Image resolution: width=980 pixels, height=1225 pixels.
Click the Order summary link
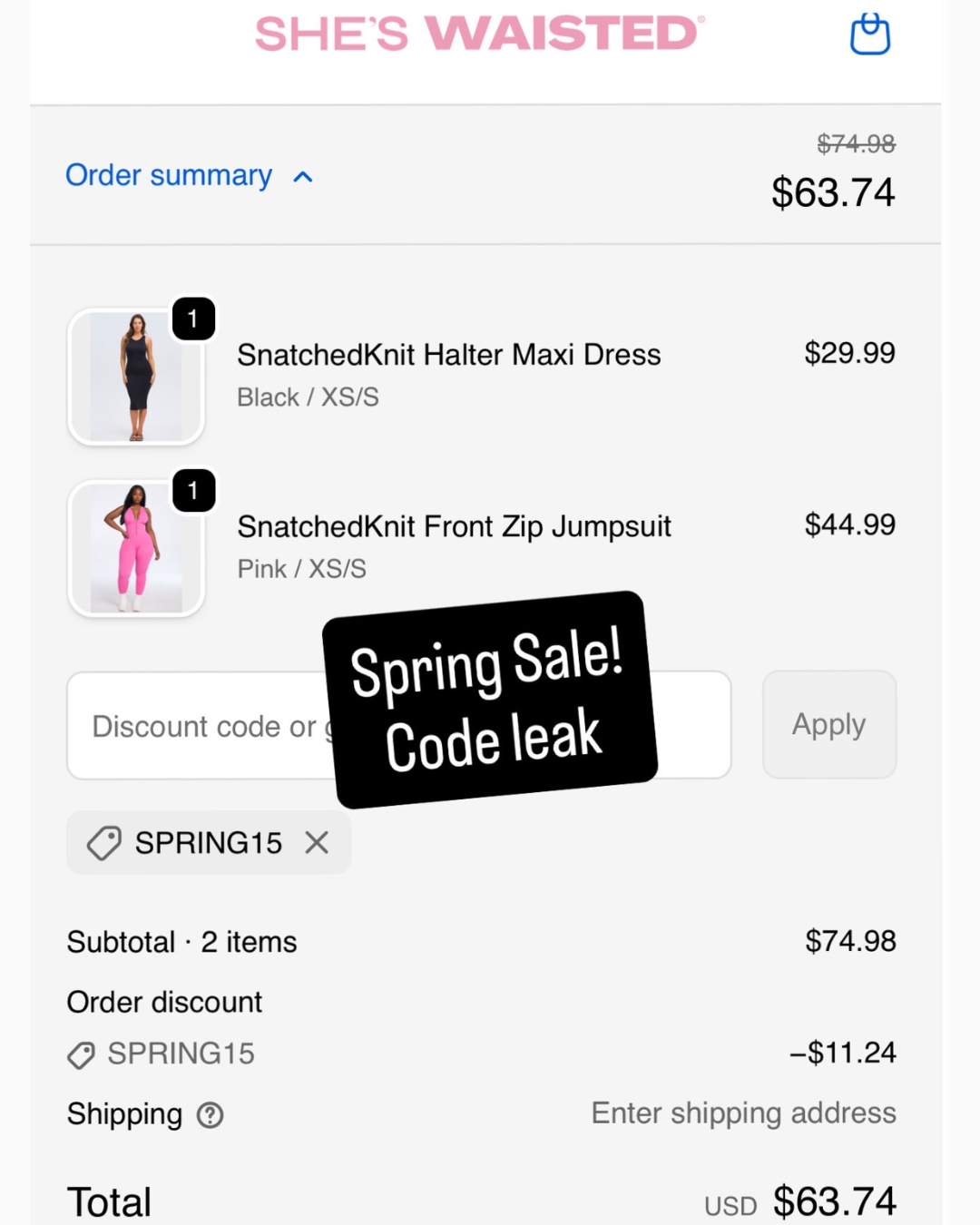pyautogui.click(x=169, y=175)
